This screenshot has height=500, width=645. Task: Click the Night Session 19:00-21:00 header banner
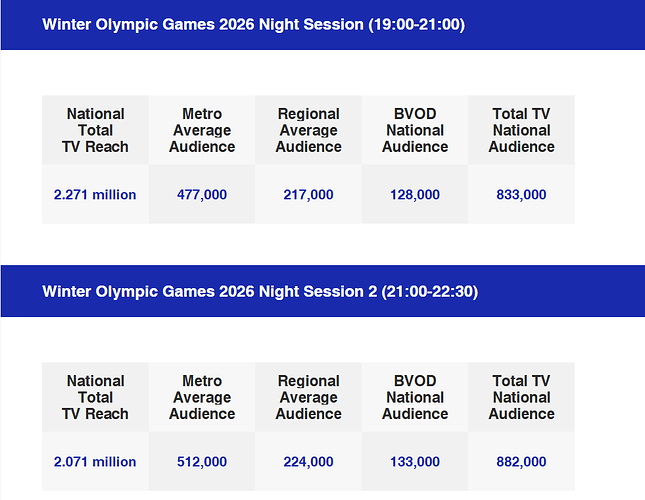click(x=253, y=24)
